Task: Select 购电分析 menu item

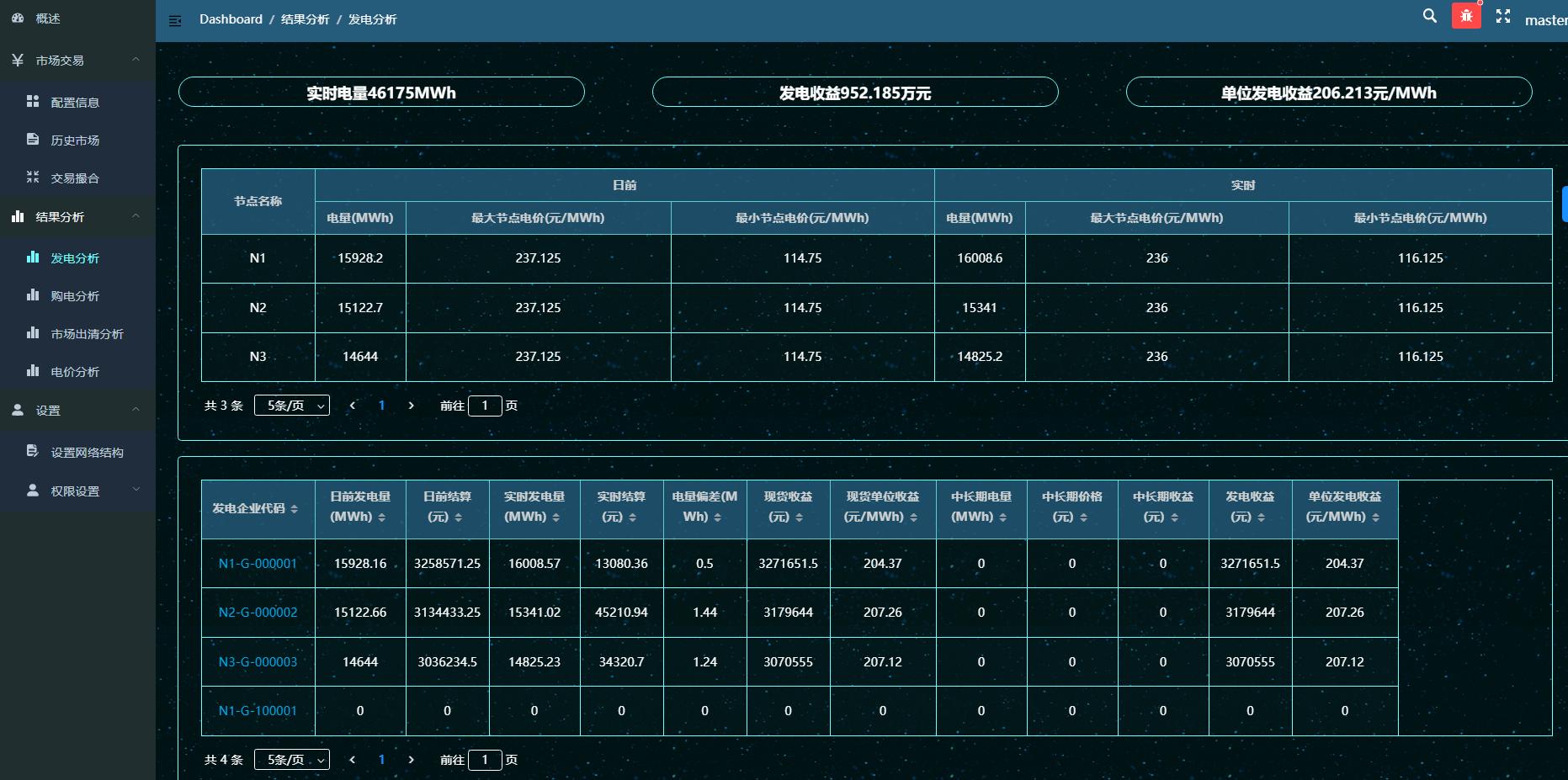Action: [x=75, y=296]
